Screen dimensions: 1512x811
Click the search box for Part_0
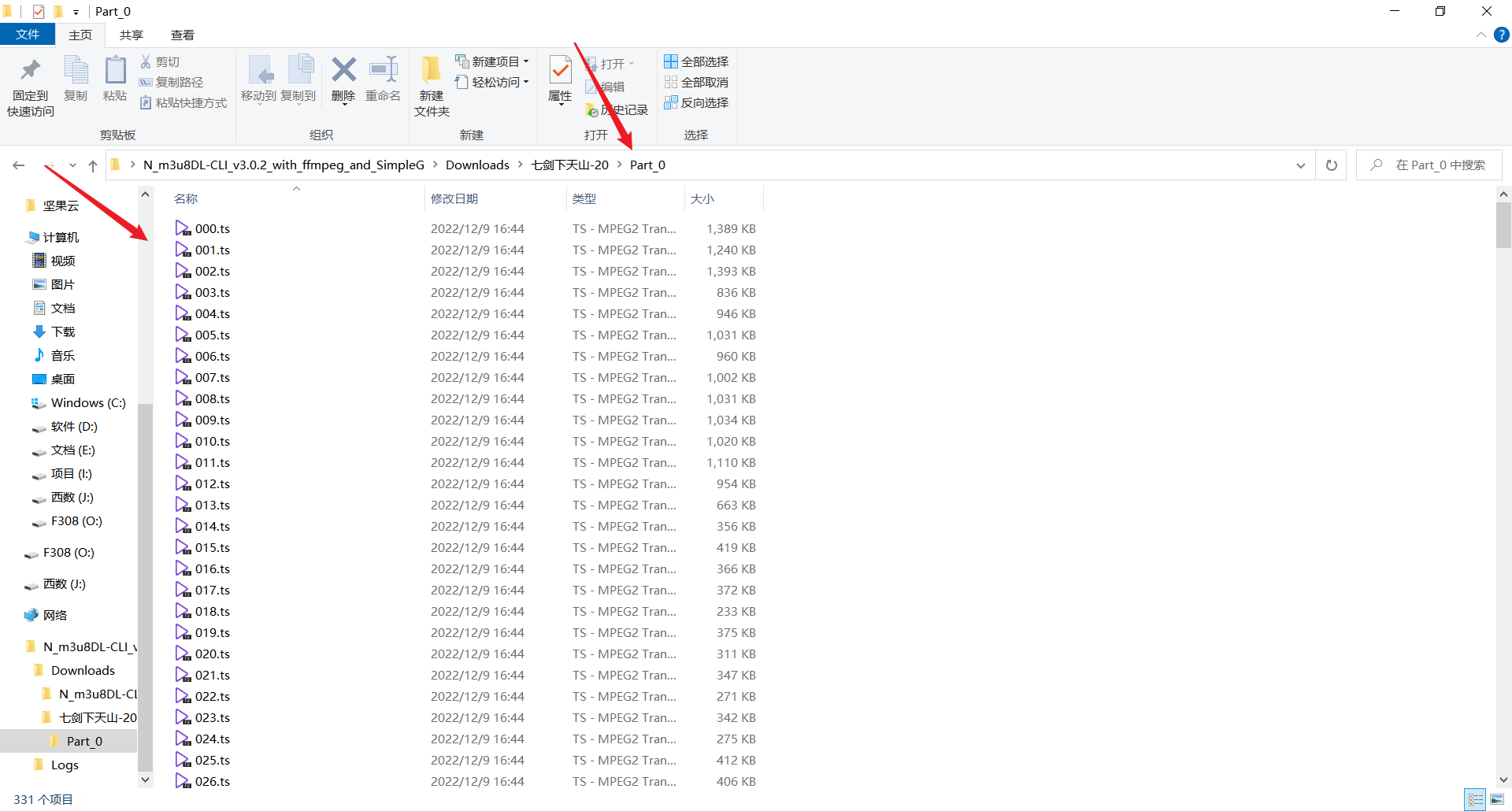1429,165
